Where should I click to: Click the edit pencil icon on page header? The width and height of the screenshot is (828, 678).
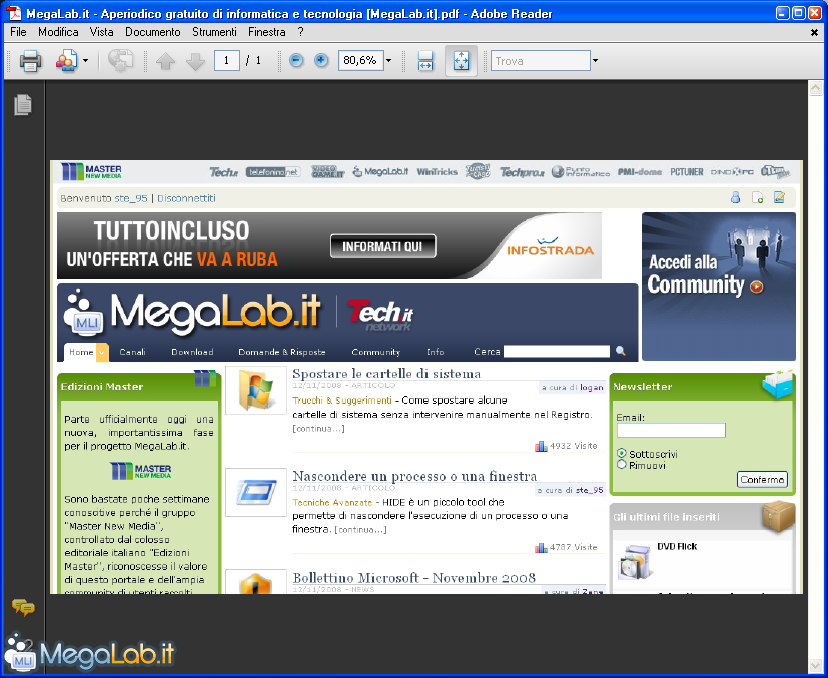click(779, 197)
